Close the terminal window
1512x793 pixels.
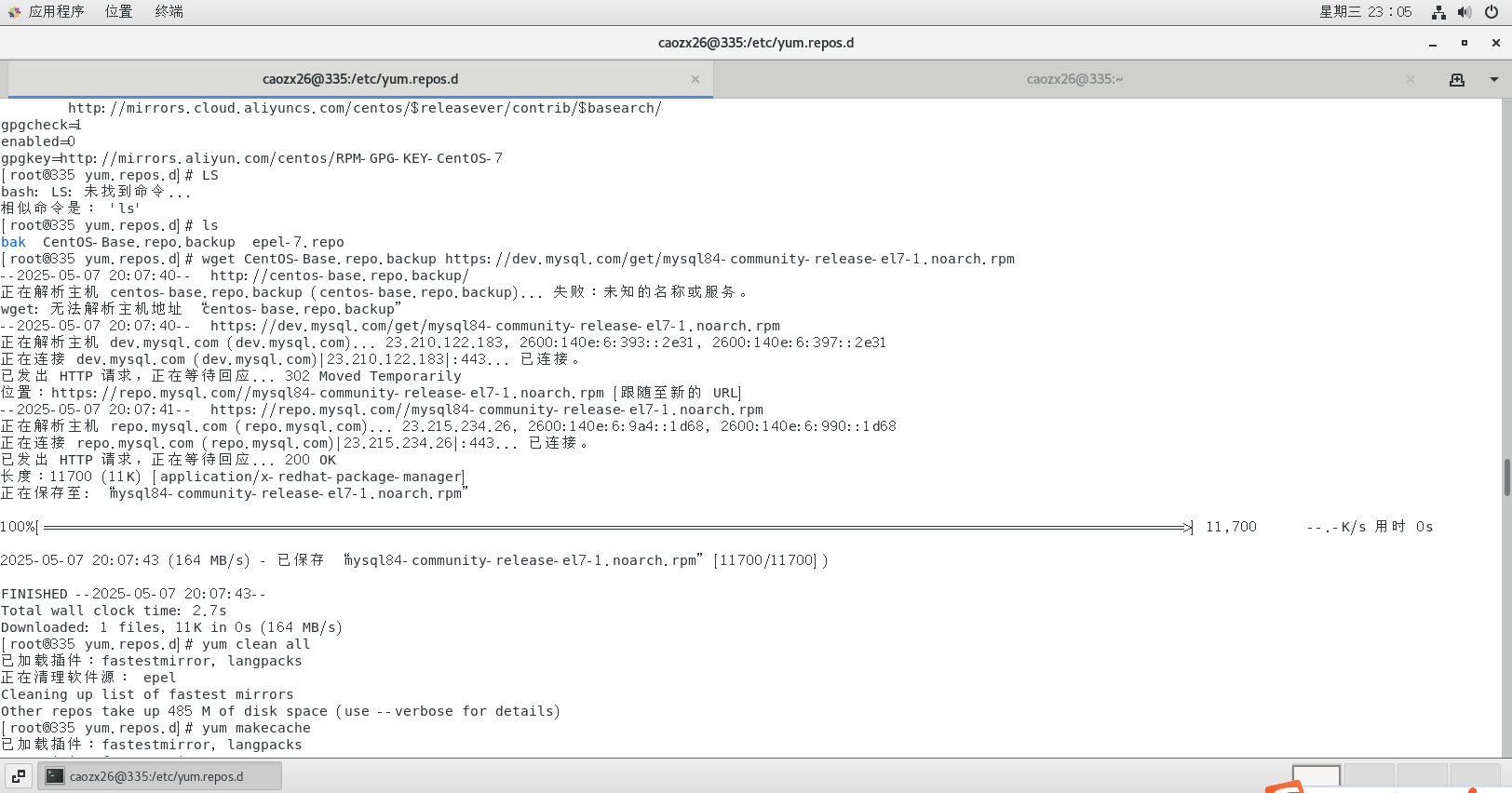tap(1496, 43)
